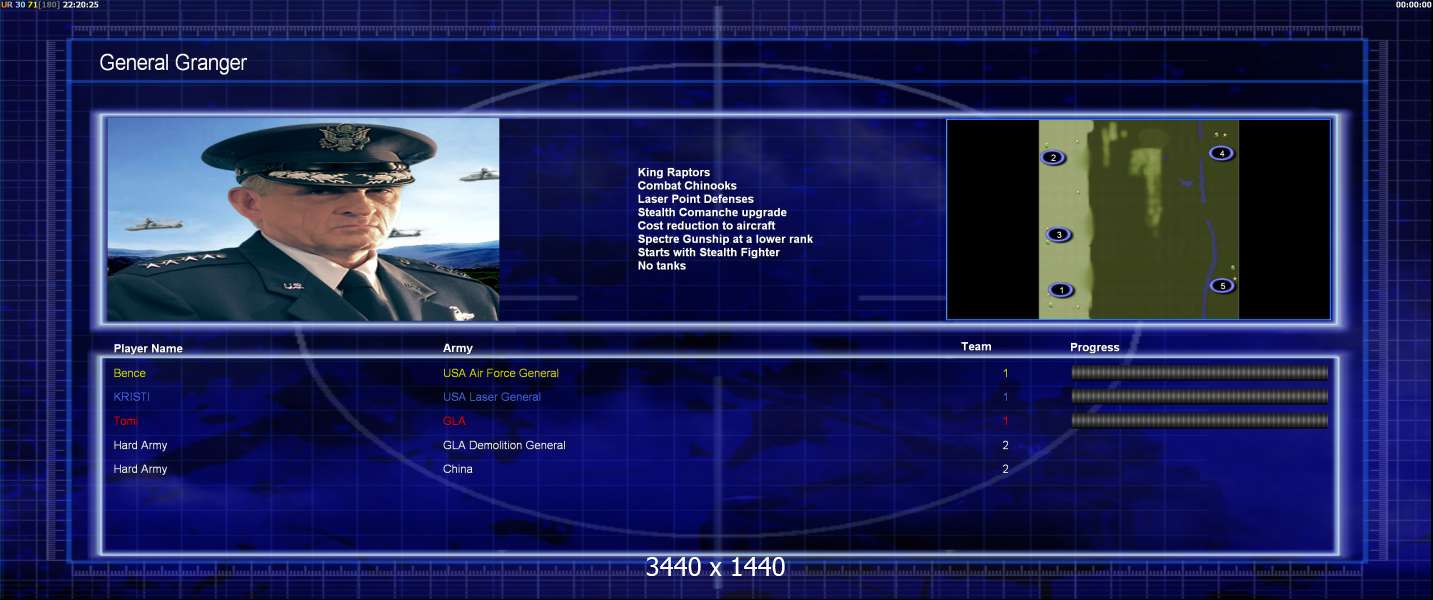Click Bence's loading progress bar
This screenshot has width=1433, height=600.
click(1199, 373)
